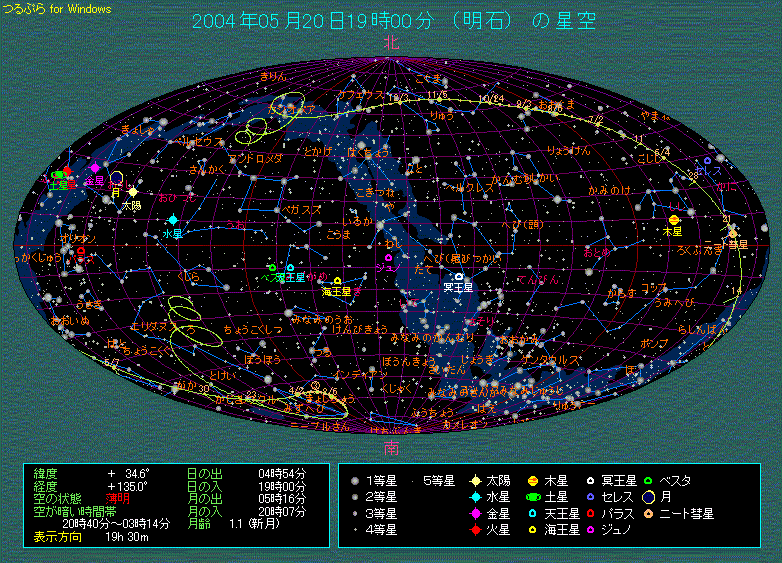Click the ケフェウス constellation label

point(361,95)
